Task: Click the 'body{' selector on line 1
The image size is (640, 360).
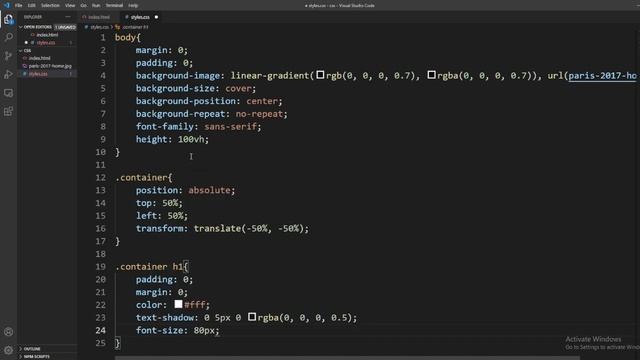Action: tap(128, 38)
